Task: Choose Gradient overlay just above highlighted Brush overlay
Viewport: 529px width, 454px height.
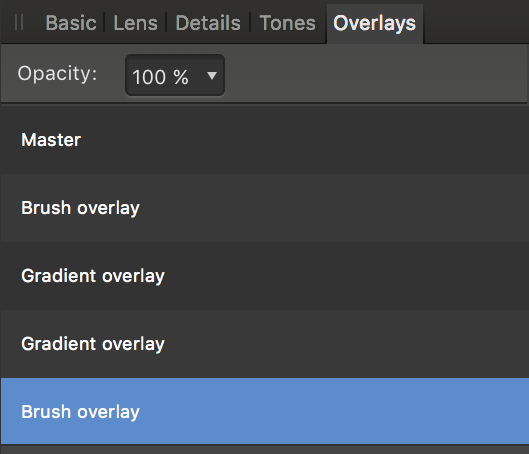Action: tap(264, 344)
